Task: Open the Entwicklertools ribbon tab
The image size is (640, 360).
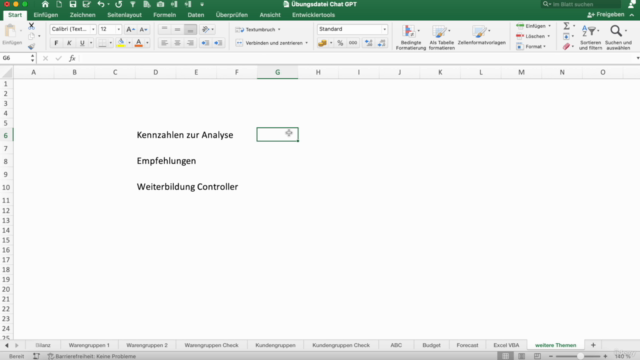Action: click(313, 15)
